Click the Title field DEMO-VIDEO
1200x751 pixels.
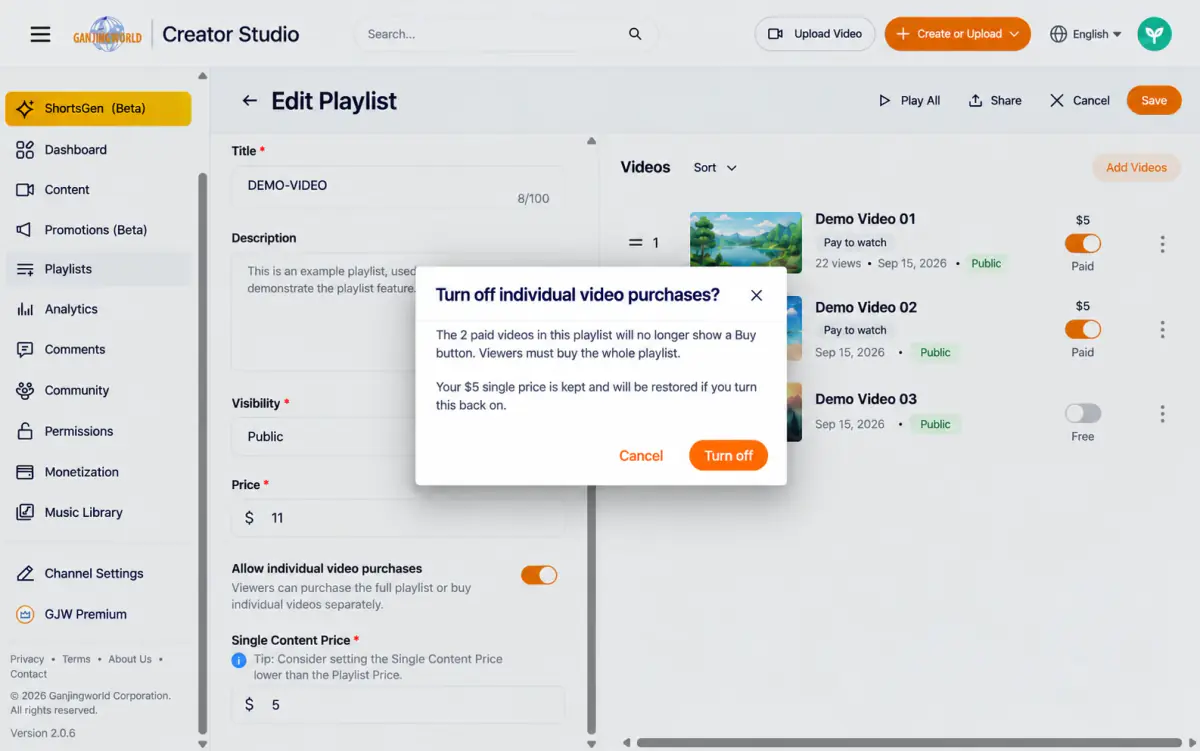[x=398, y=186]
